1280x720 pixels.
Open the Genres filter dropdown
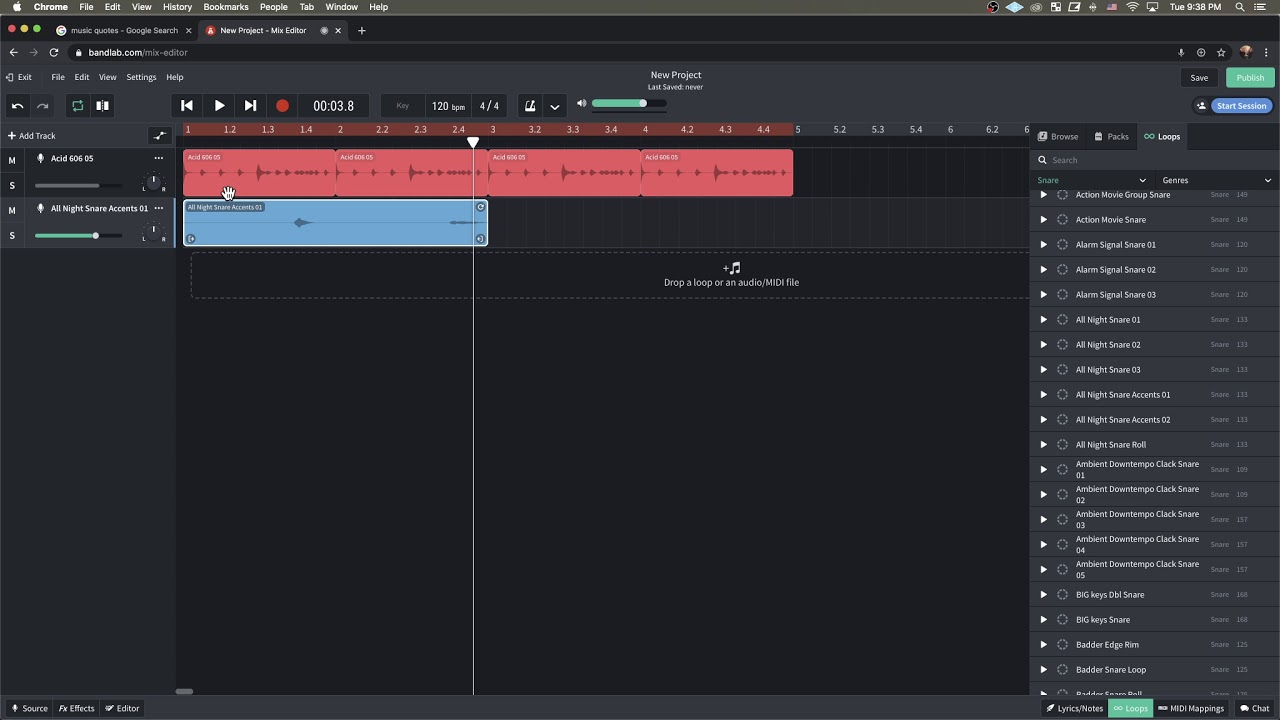(1216, 180)
